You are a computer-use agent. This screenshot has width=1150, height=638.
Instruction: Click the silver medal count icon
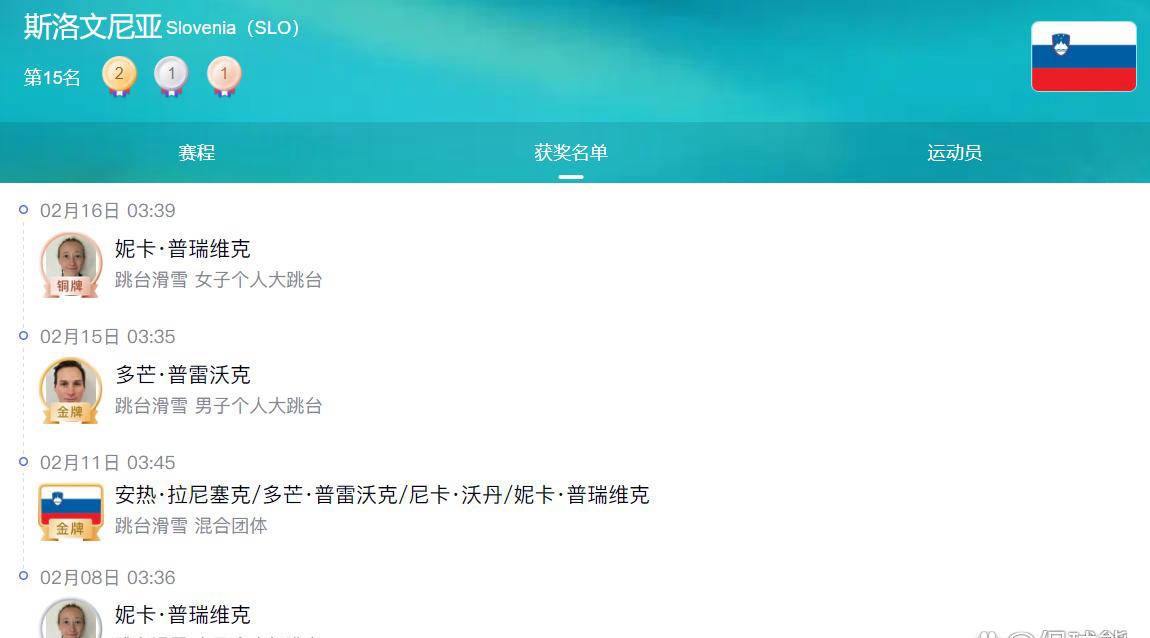(171, 76)
